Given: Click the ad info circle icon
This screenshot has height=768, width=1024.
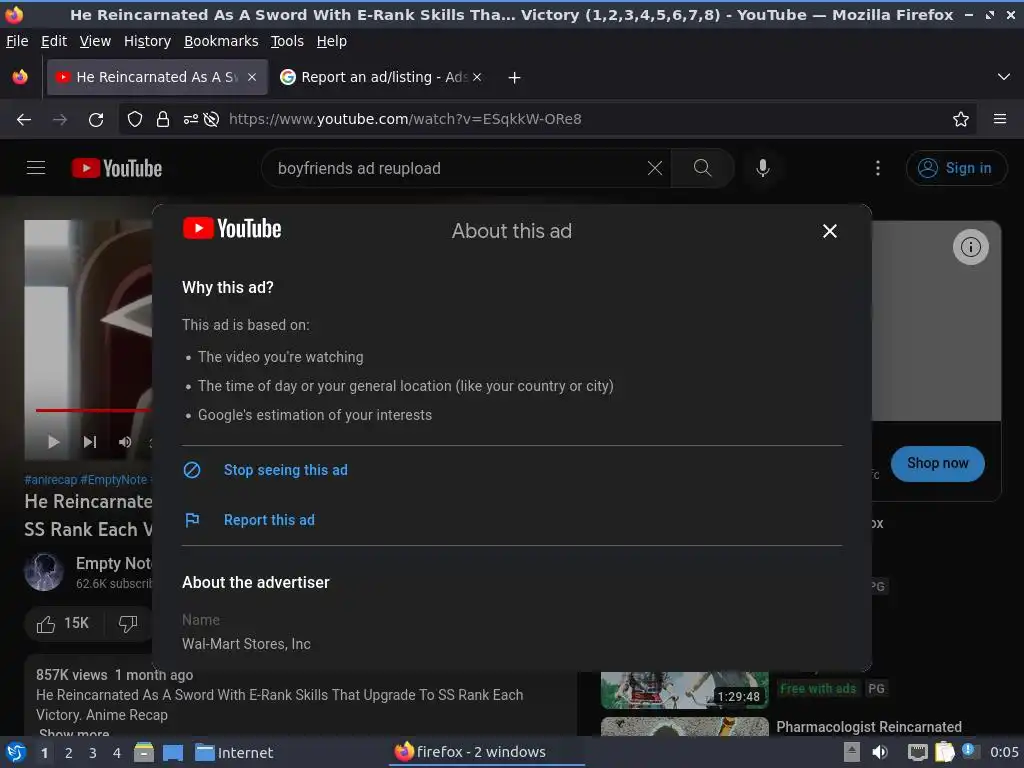Looking at the screenshot, I should tap(970, 247).
